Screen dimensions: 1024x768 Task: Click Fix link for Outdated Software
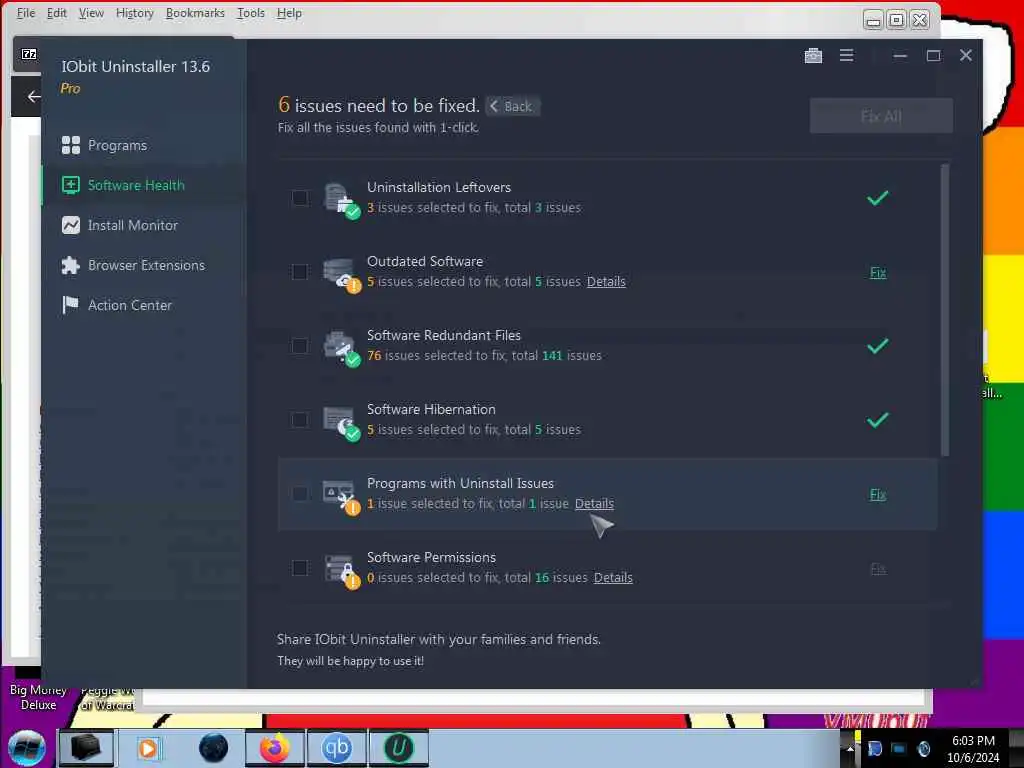point(878,272)
